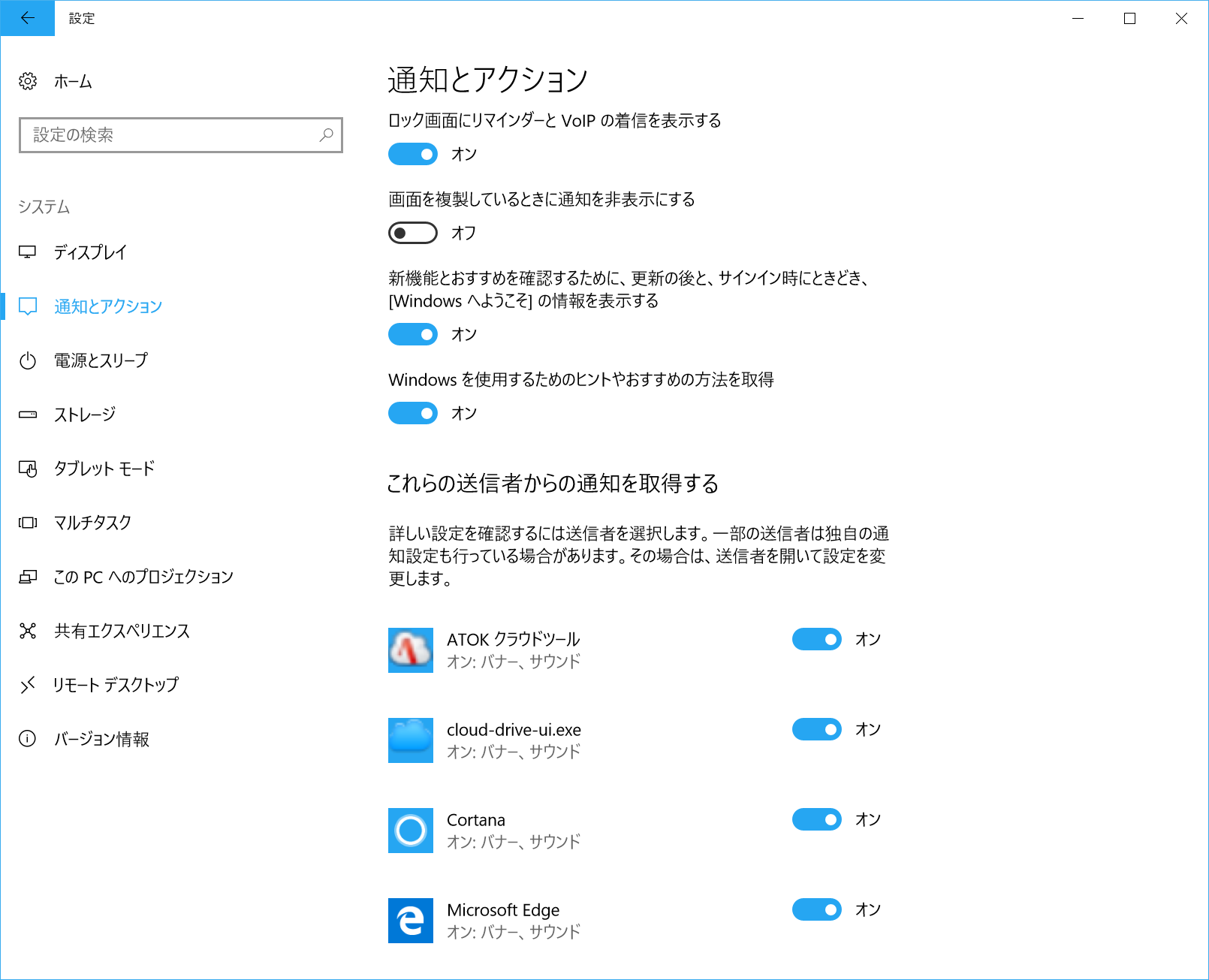
Task: Disable the Windows へようこそ info toggle
Action: click(x=412, y=334)
